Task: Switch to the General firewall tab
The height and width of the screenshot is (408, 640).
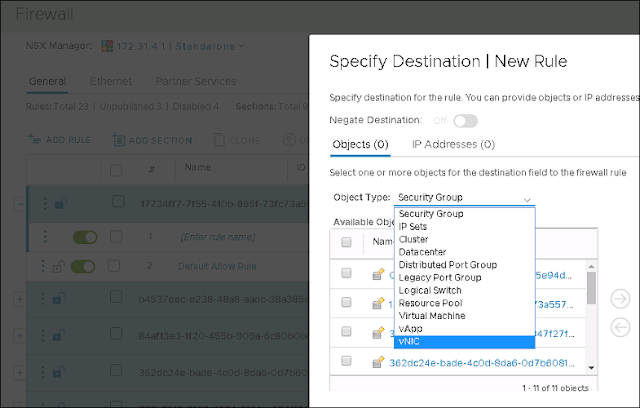Action: click(47, 81)
